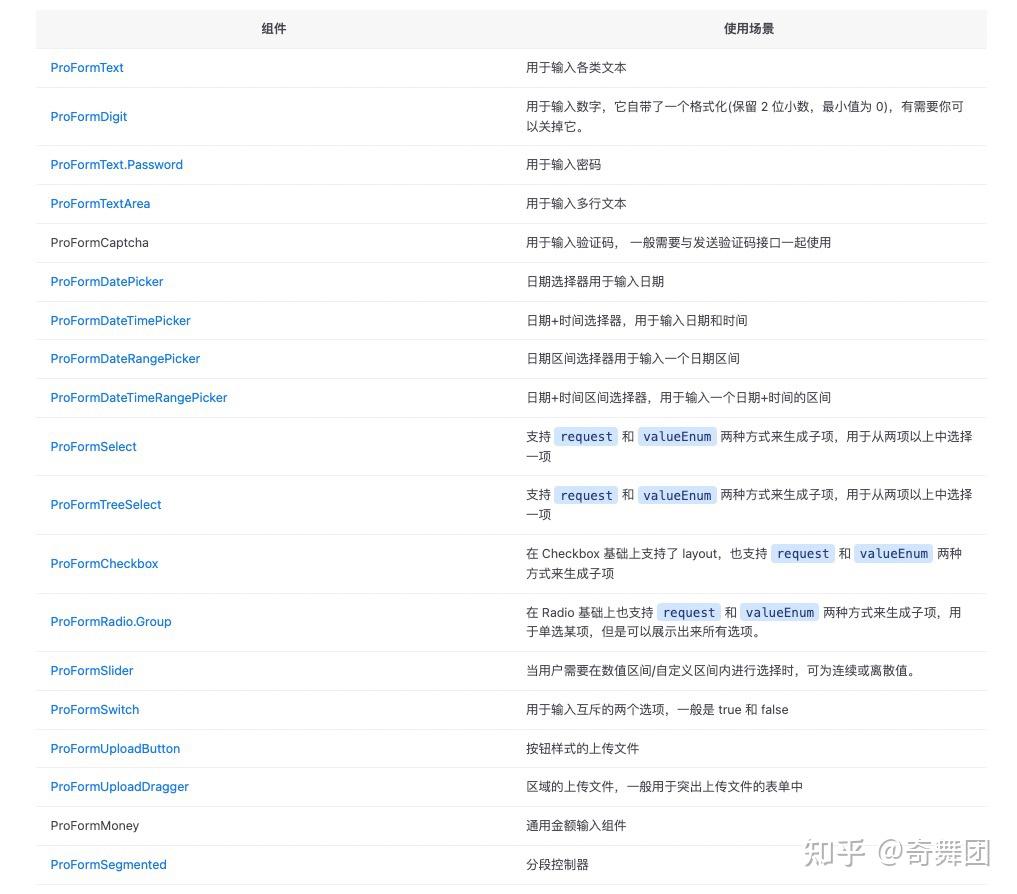The image size is (1017, 894).
Task: Open the ProFormSlider component link
Action: click(x=92, y=670)
